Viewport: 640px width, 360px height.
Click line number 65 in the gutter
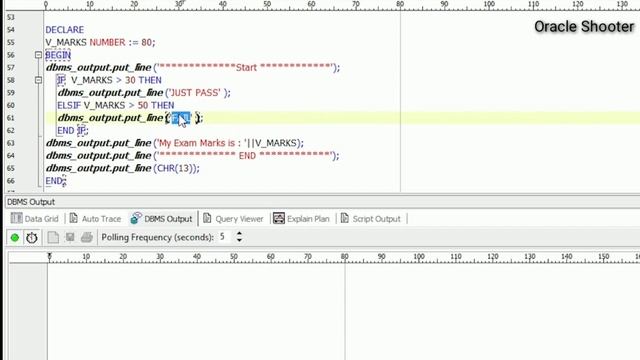11,168
